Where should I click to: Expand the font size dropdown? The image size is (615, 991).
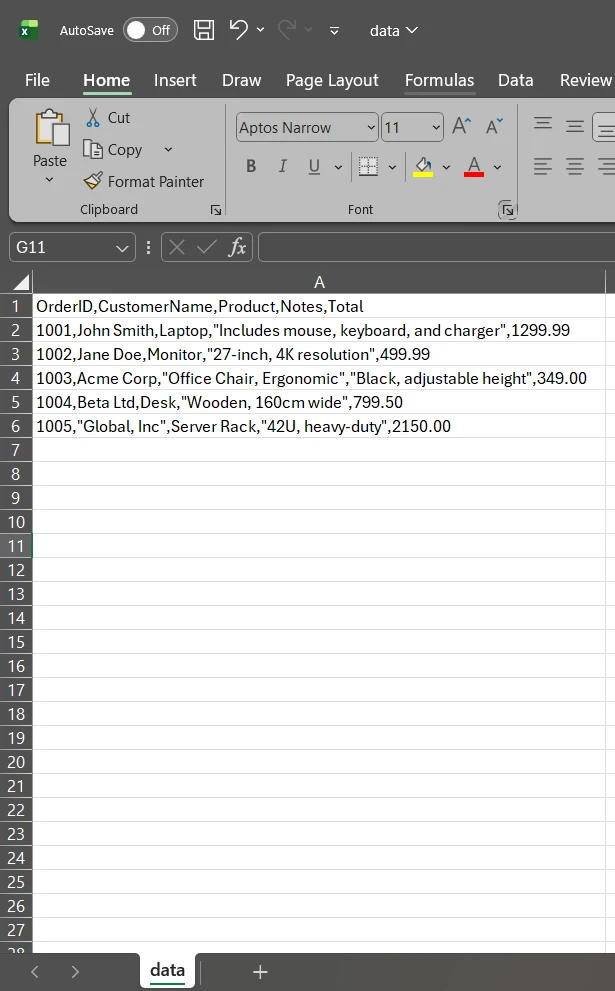click(x=436, y=127)
